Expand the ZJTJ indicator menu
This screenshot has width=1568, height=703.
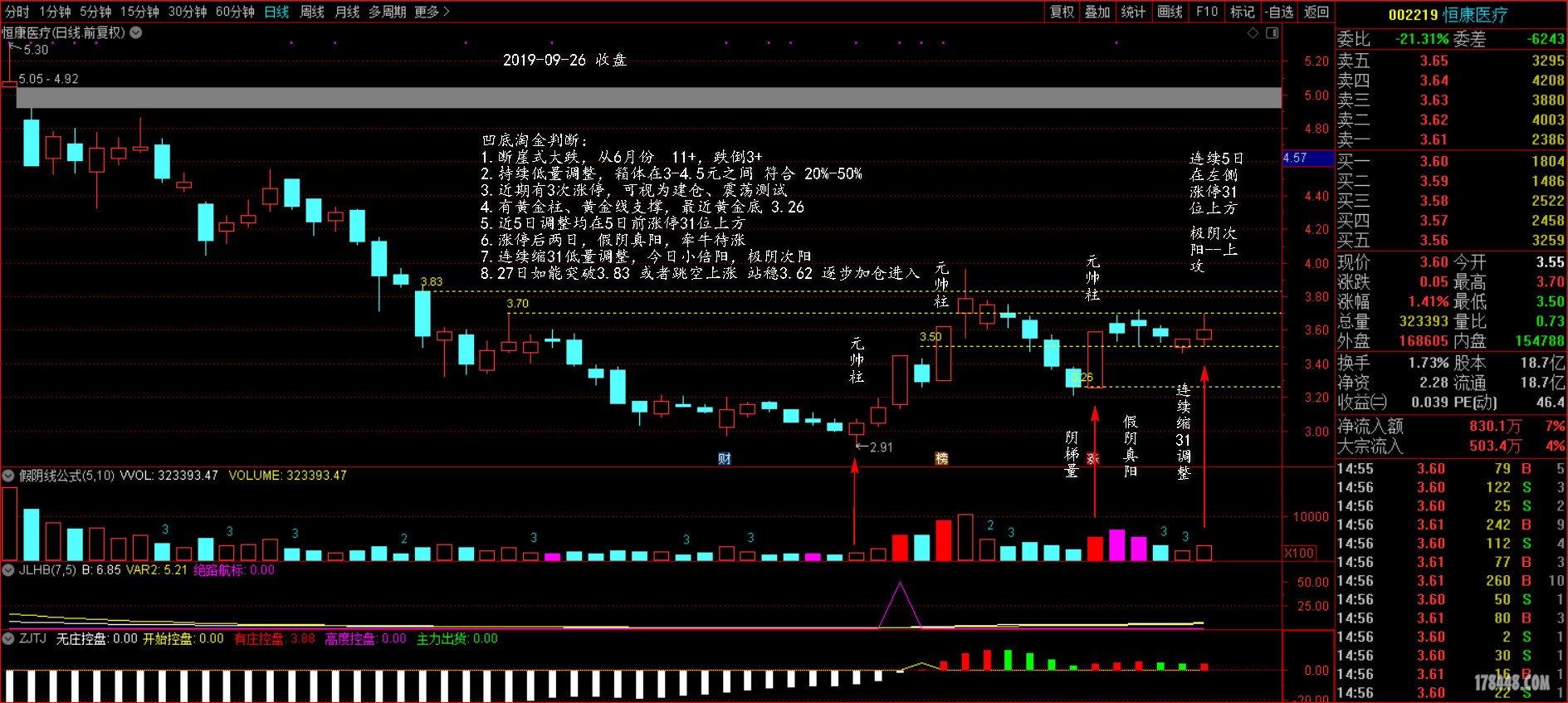[x=8, y=638]
